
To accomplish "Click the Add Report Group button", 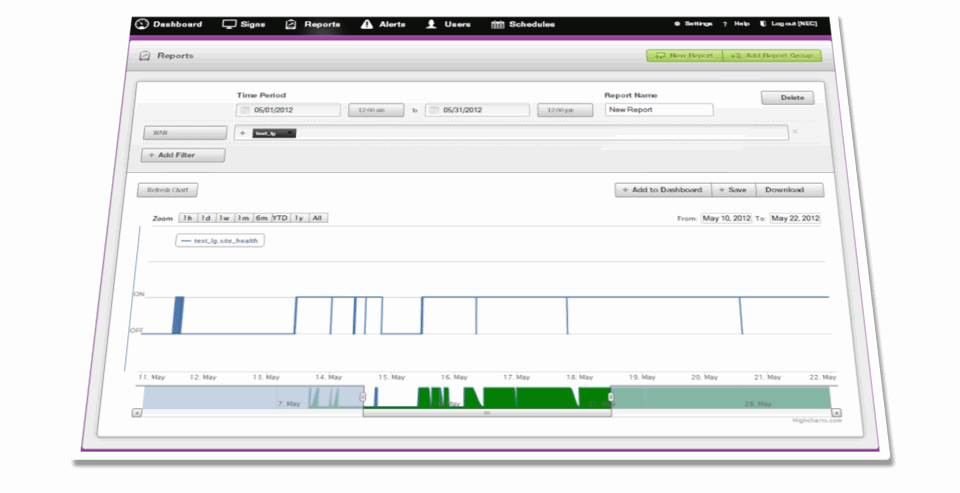I will (x=772, y=56).
